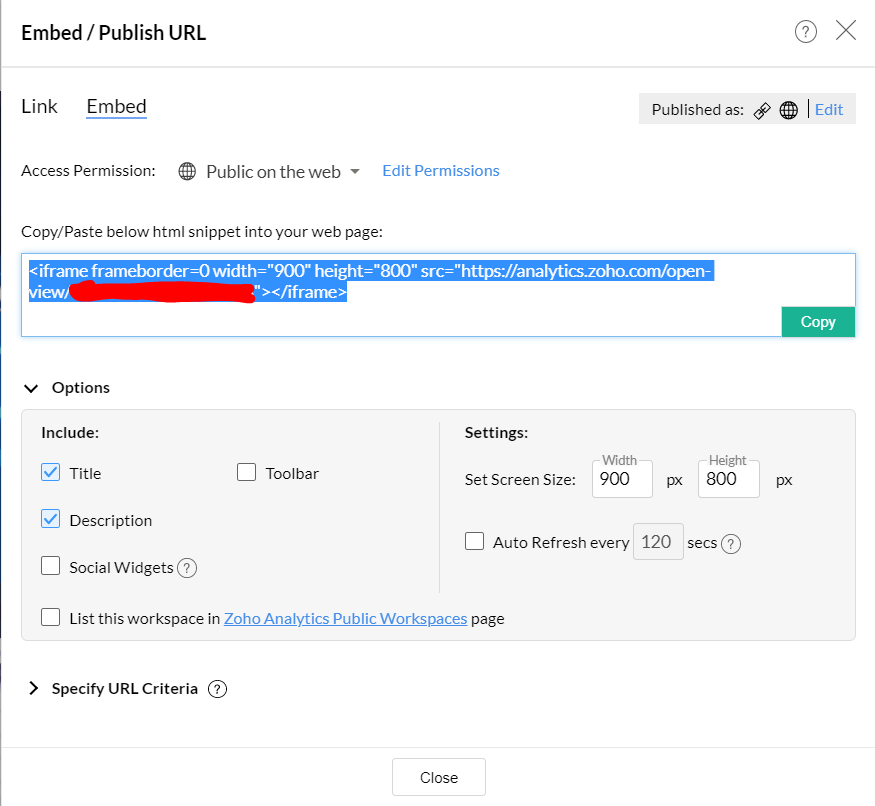Check the Auto Refresh every checkbox

click(x=474, y=541)
